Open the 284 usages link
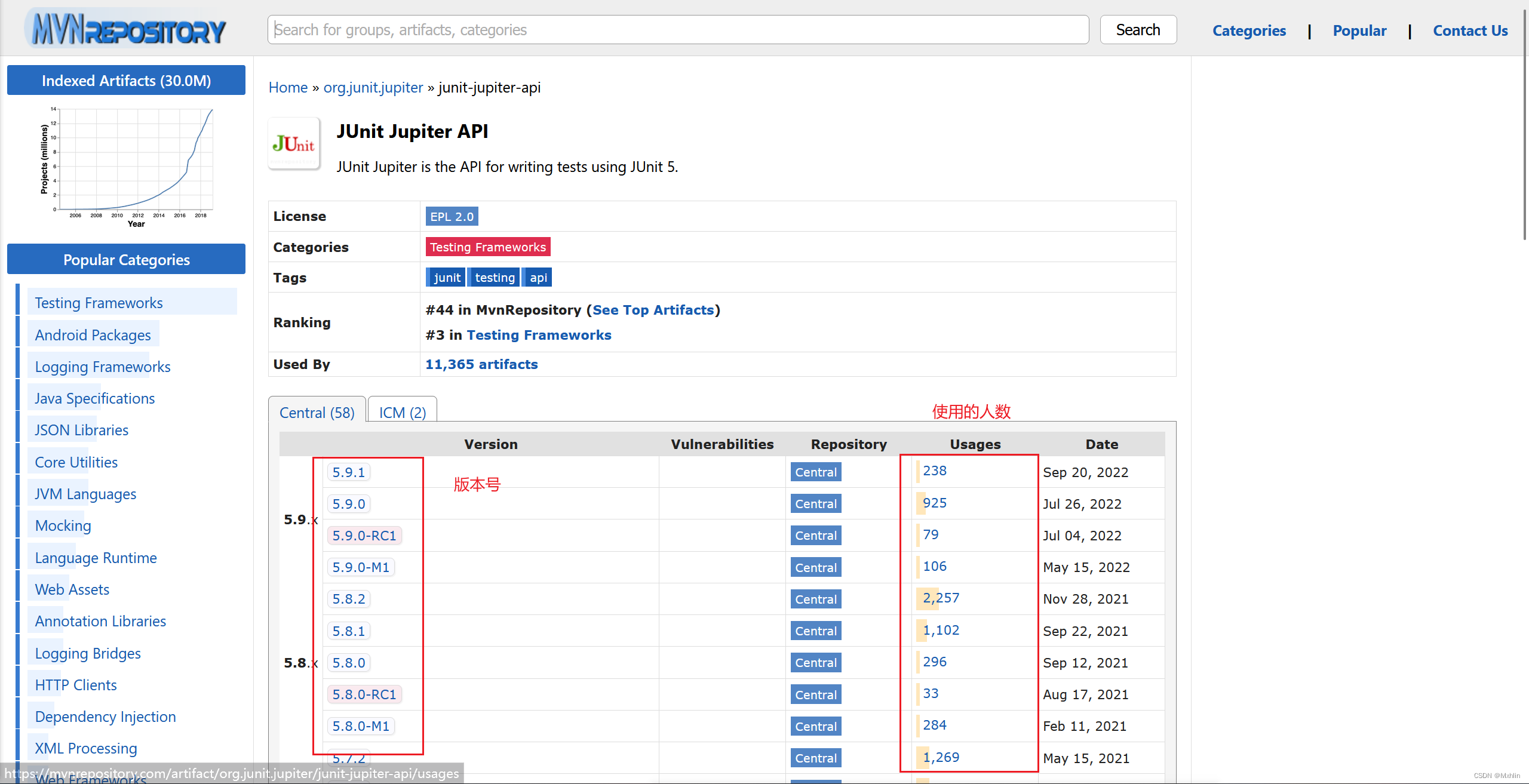Screen dimensions: 1529x784 (935, 725)
